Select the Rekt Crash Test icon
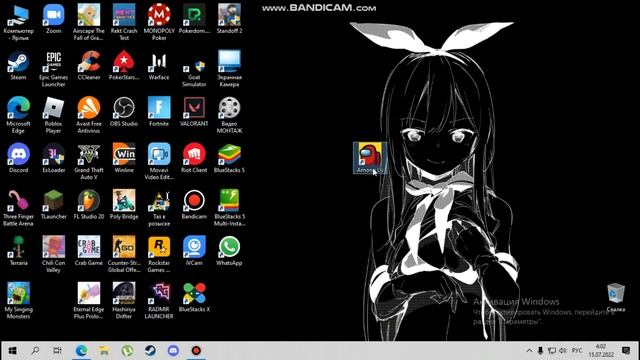This screenshot has width=640, height=360. coord(124,22)
